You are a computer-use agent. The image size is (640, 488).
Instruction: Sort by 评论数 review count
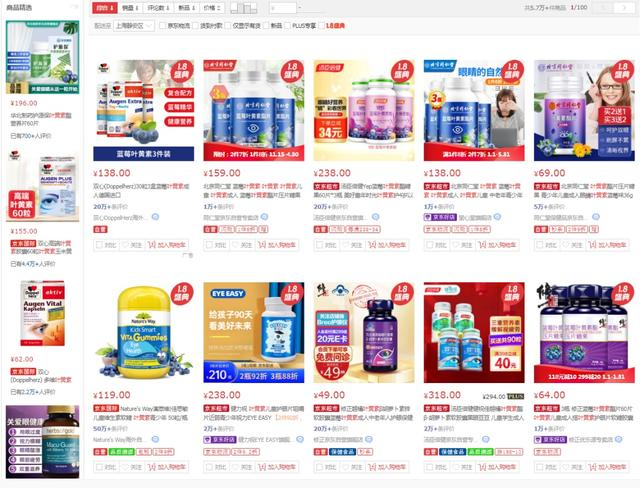tap(158, 8)
